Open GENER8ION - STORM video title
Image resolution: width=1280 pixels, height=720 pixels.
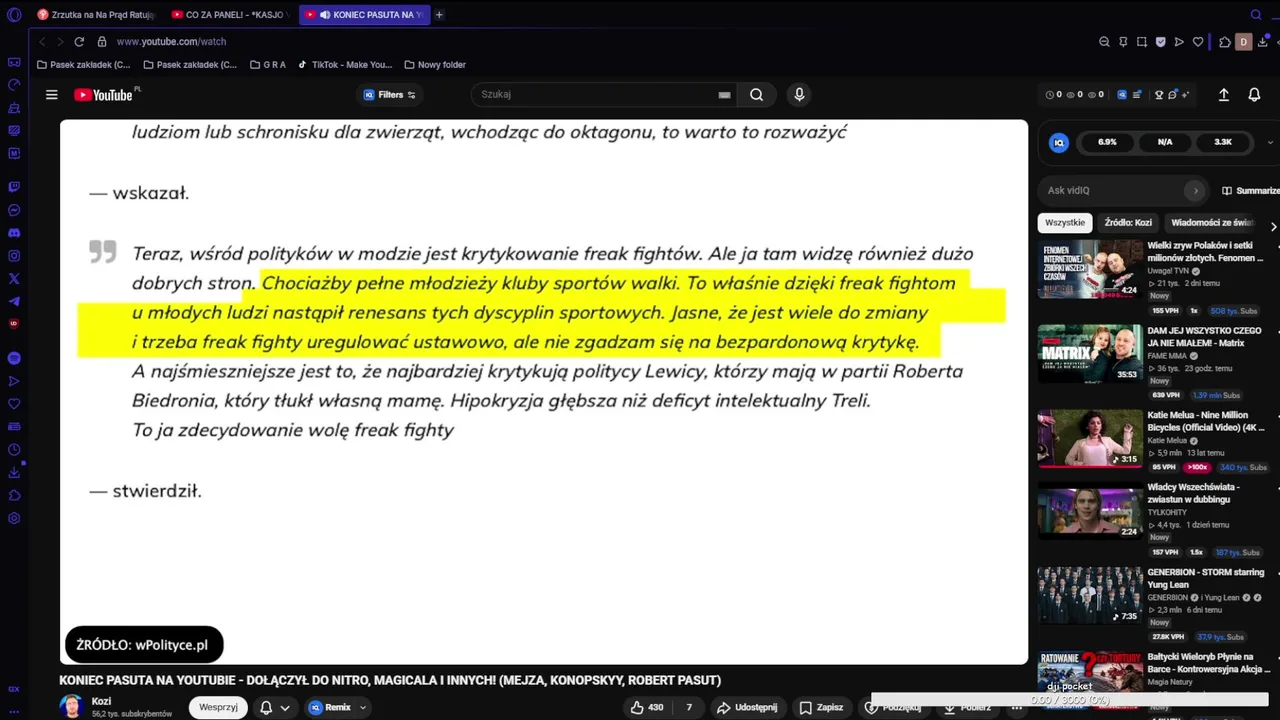pos(1206,578)
